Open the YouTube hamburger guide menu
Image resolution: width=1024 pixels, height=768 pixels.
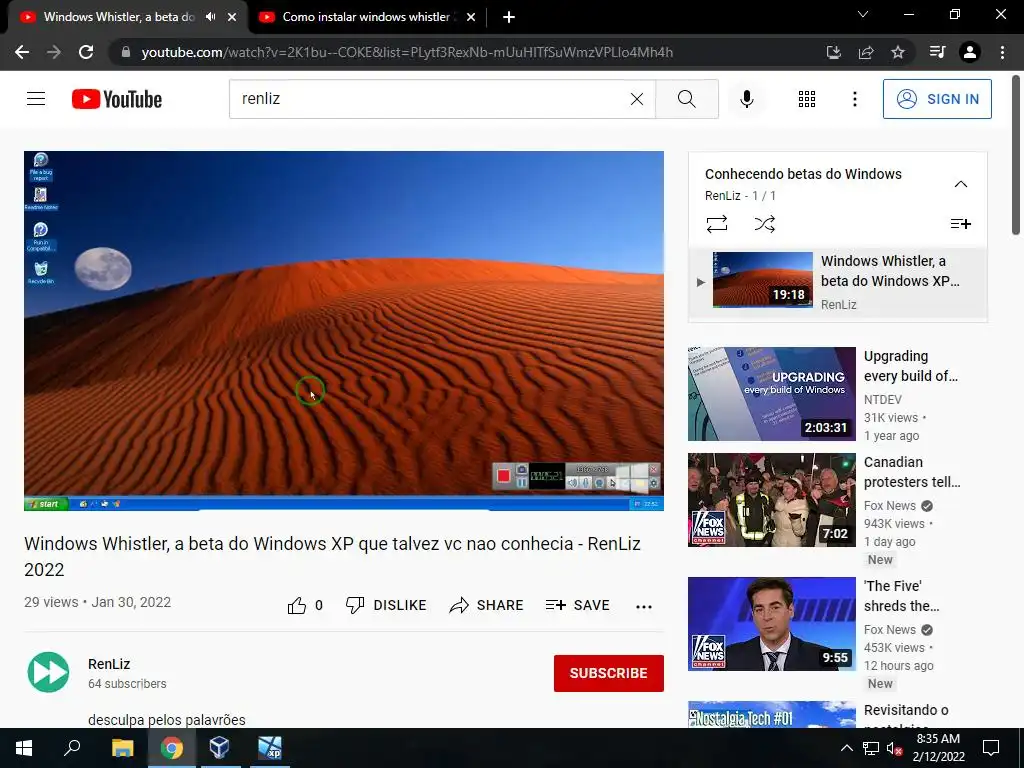point(36,99)
